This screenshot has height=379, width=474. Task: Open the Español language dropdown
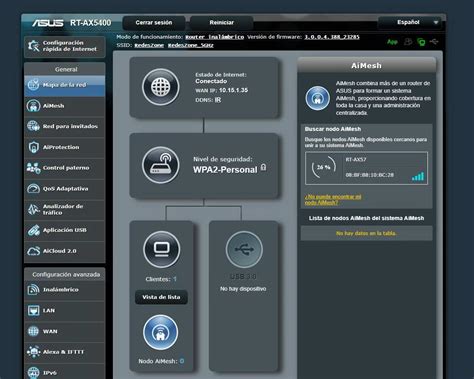(410, 23)
